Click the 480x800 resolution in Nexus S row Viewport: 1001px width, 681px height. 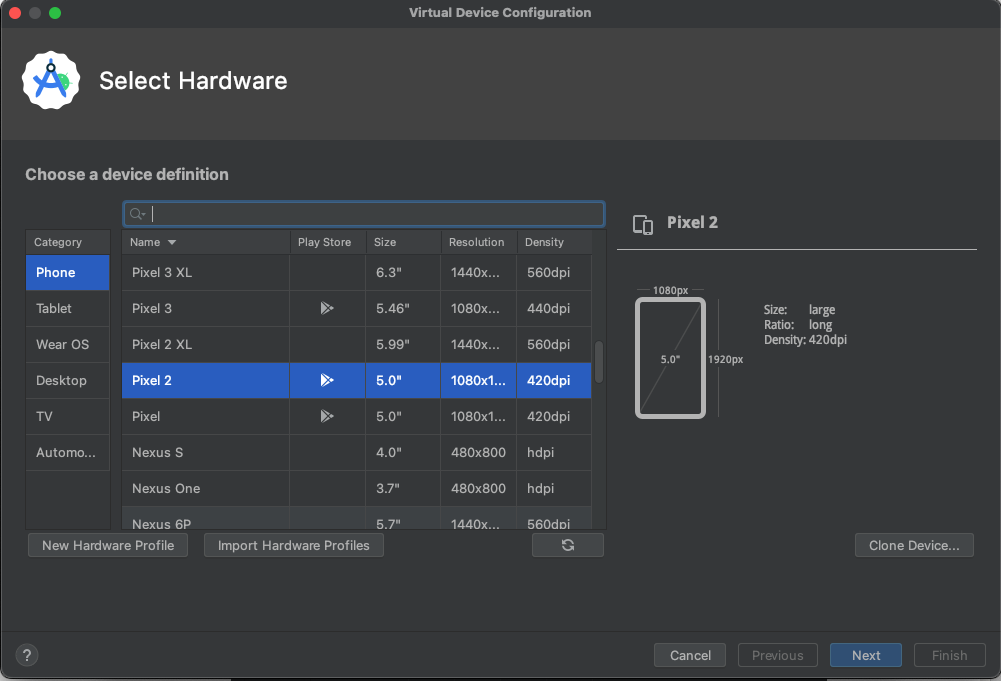tap(478, 453)
